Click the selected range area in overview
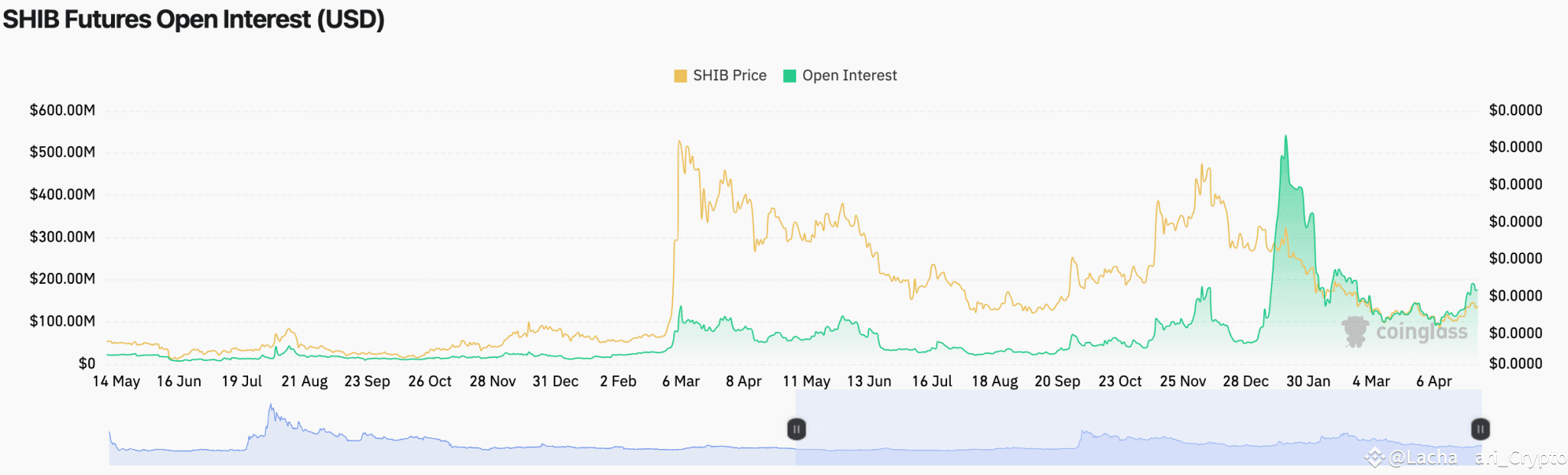Screen dimensions: 1568x475 click(x=1138, y=428)
